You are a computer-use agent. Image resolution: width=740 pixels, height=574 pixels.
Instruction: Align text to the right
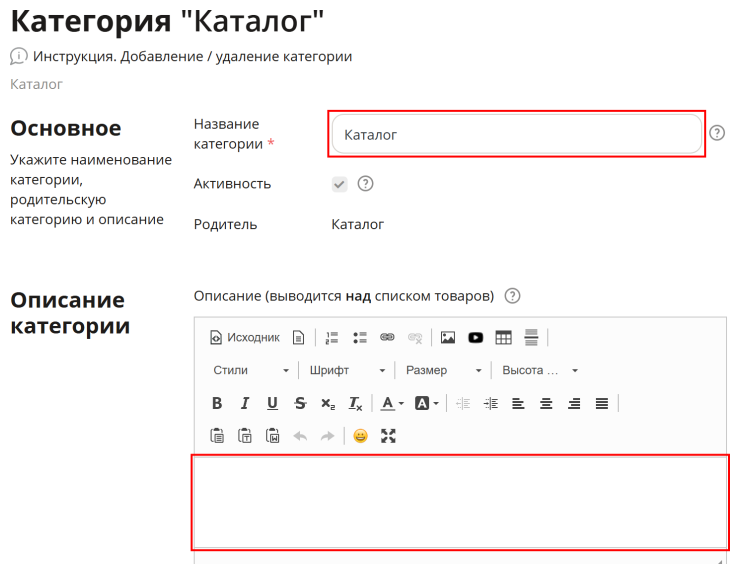tap(574, 404)
